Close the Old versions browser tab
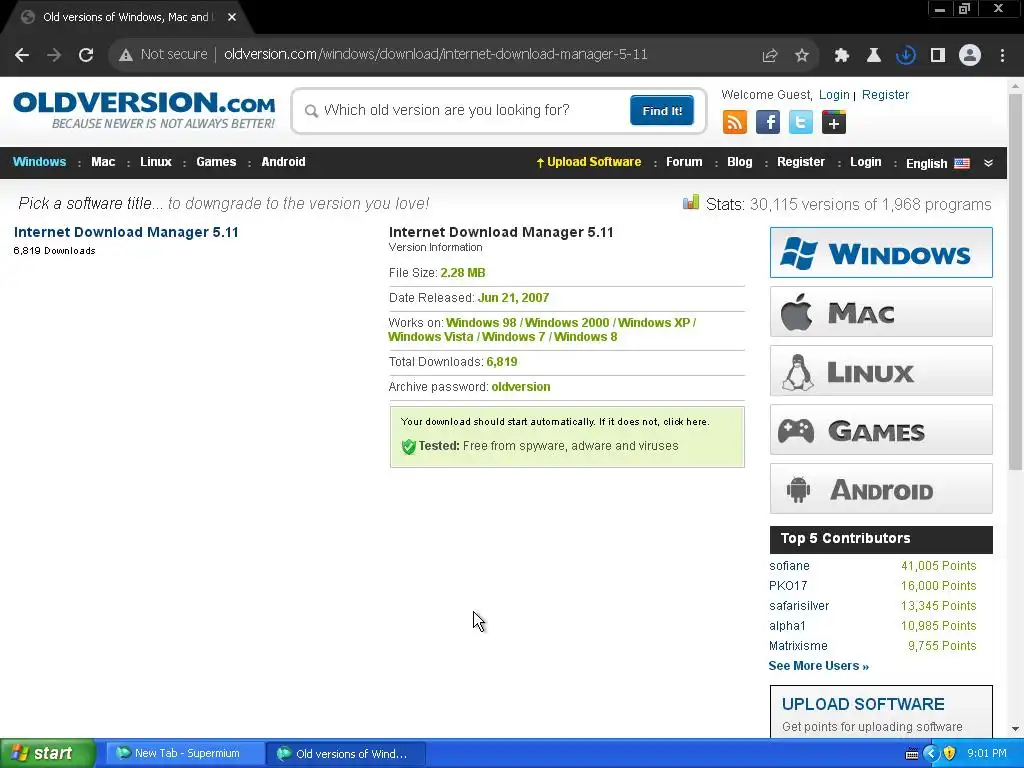The width and height of the screenshot is (1024, 768). [232, 17]
